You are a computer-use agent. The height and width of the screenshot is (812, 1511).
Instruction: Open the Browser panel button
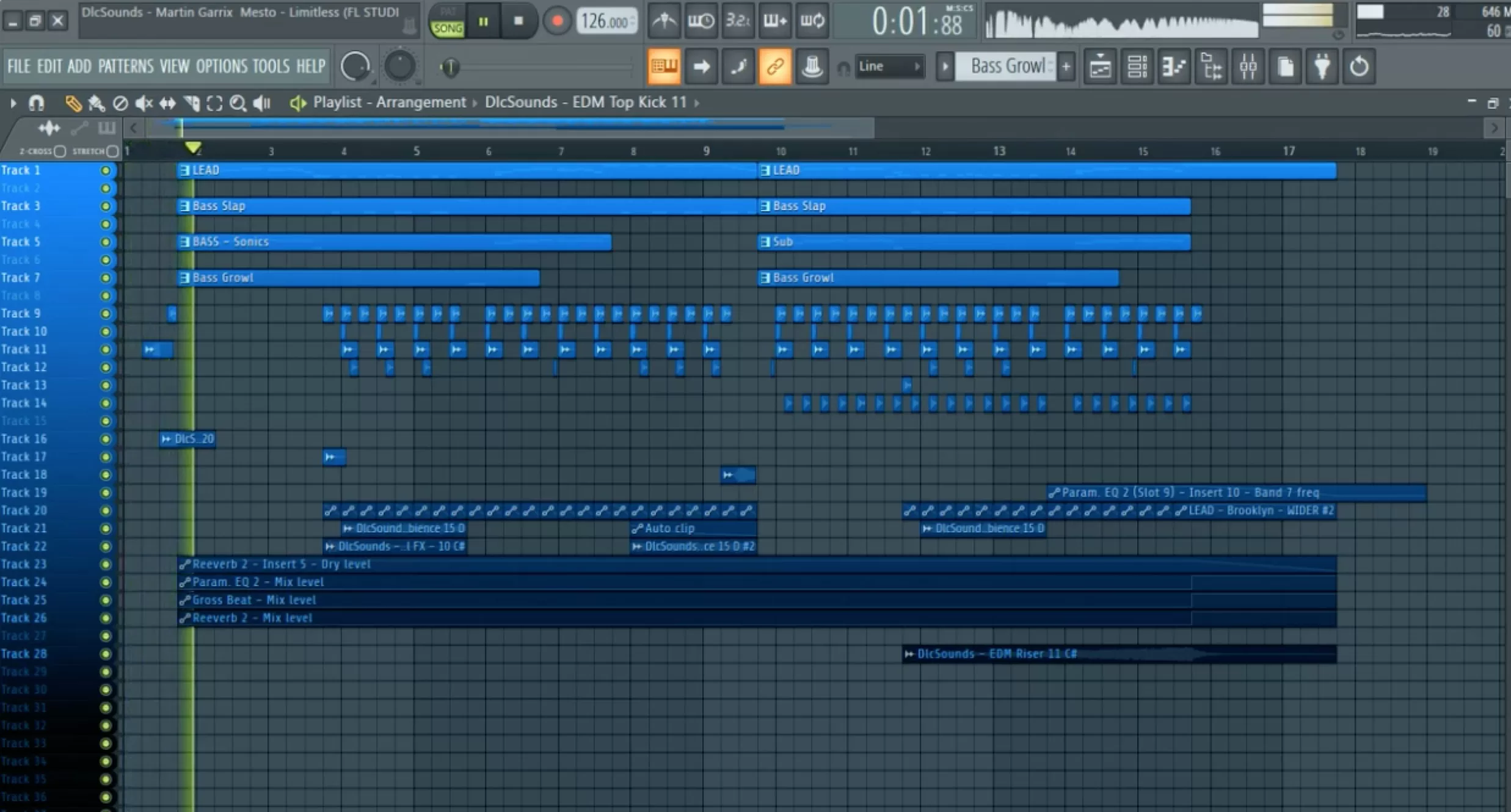click(x=1211, y=66)
